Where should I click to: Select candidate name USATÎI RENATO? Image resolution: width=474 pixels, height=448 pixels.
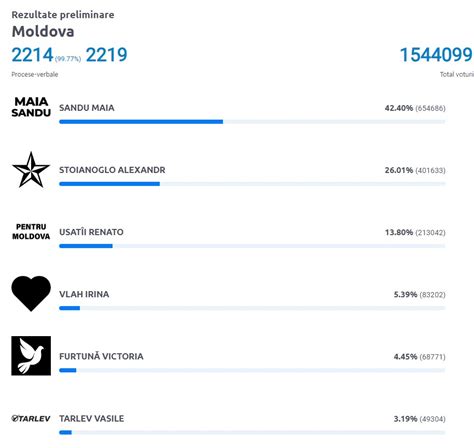click(x=91, y=232)
